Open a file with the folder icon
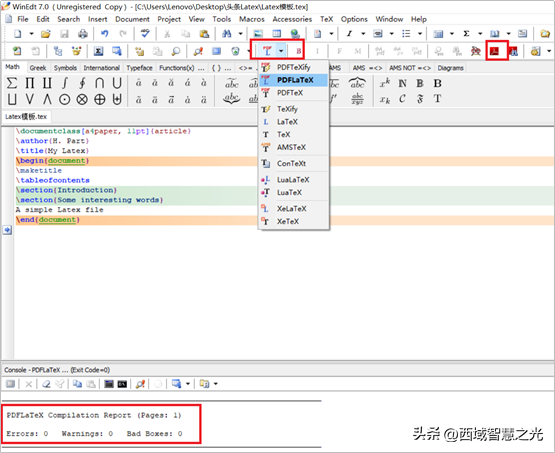 point(45,34)
